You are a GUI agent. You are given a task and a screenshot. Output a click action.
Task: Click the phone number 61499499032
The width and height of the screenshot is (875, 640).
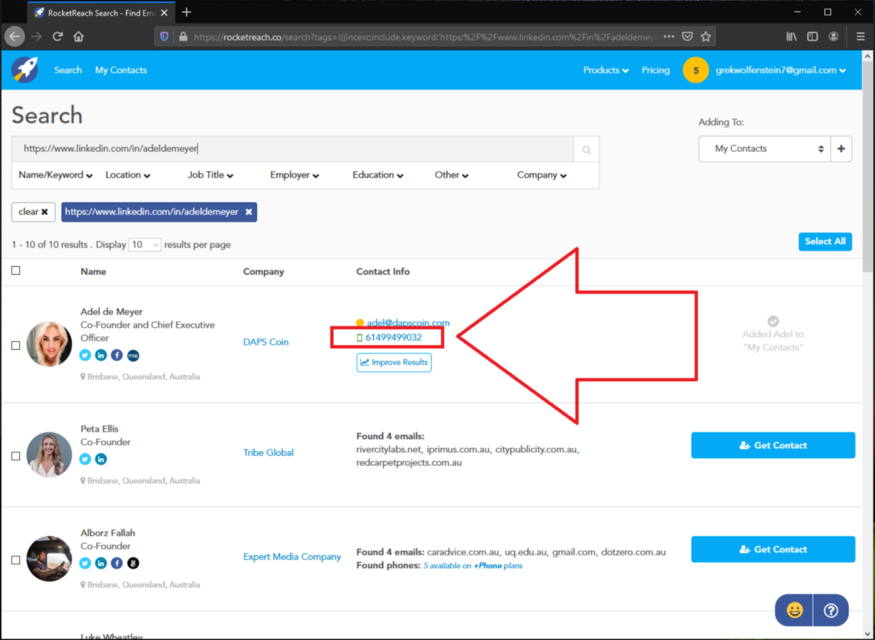tap(393, 338)
